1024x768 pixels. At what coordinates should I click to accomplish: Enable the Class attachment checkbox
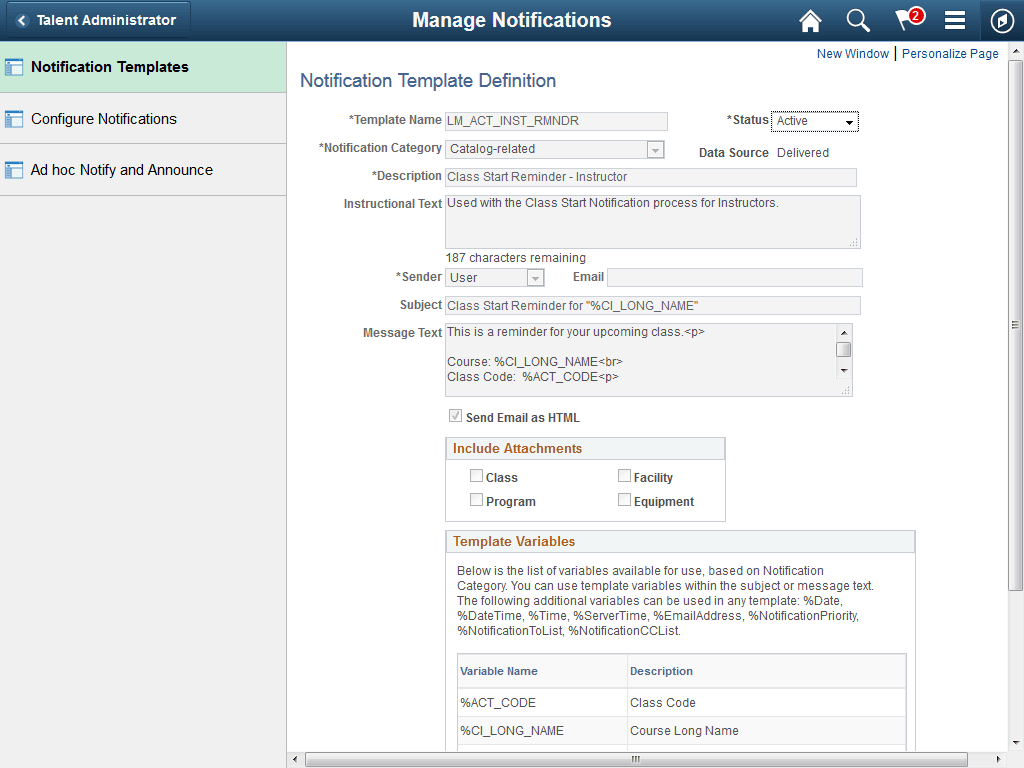477,475
